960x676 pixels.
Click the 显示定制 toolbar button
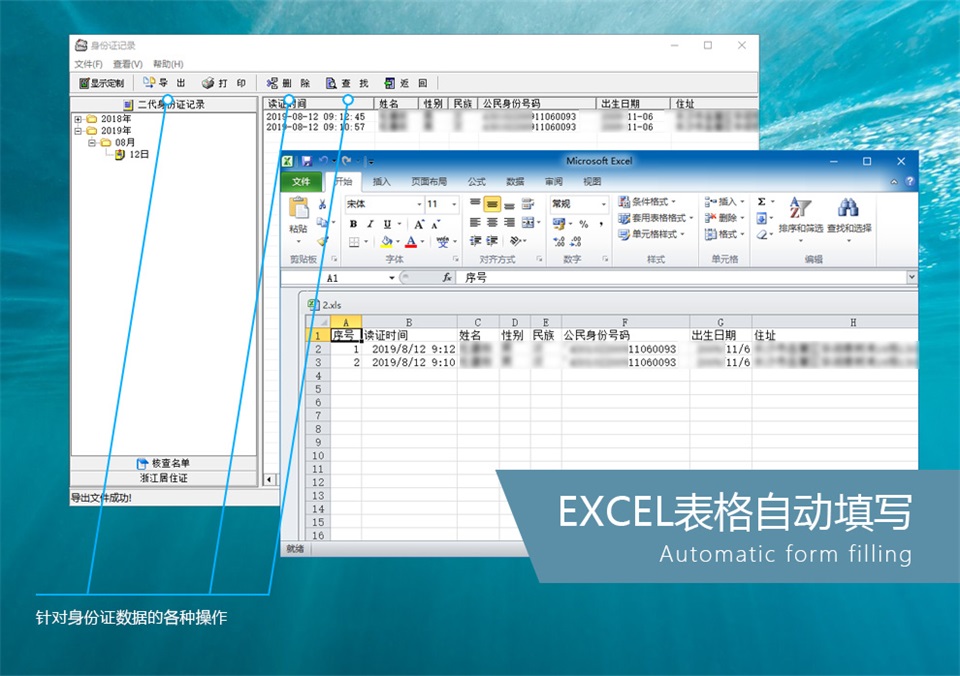click(102, 83)
